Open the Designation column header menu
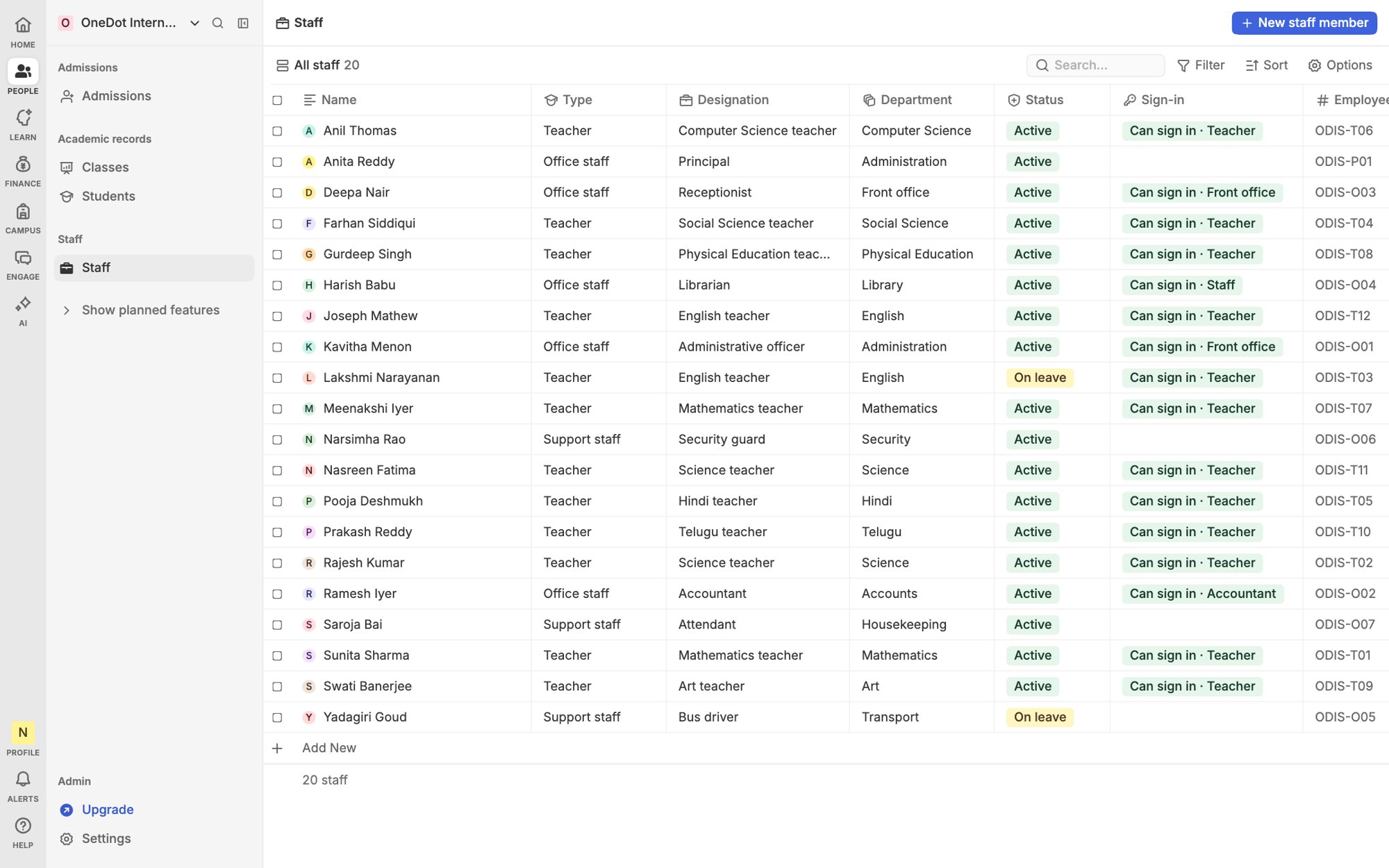The width and height of the screenshot is (1389, 868). (x=758, y=100)
